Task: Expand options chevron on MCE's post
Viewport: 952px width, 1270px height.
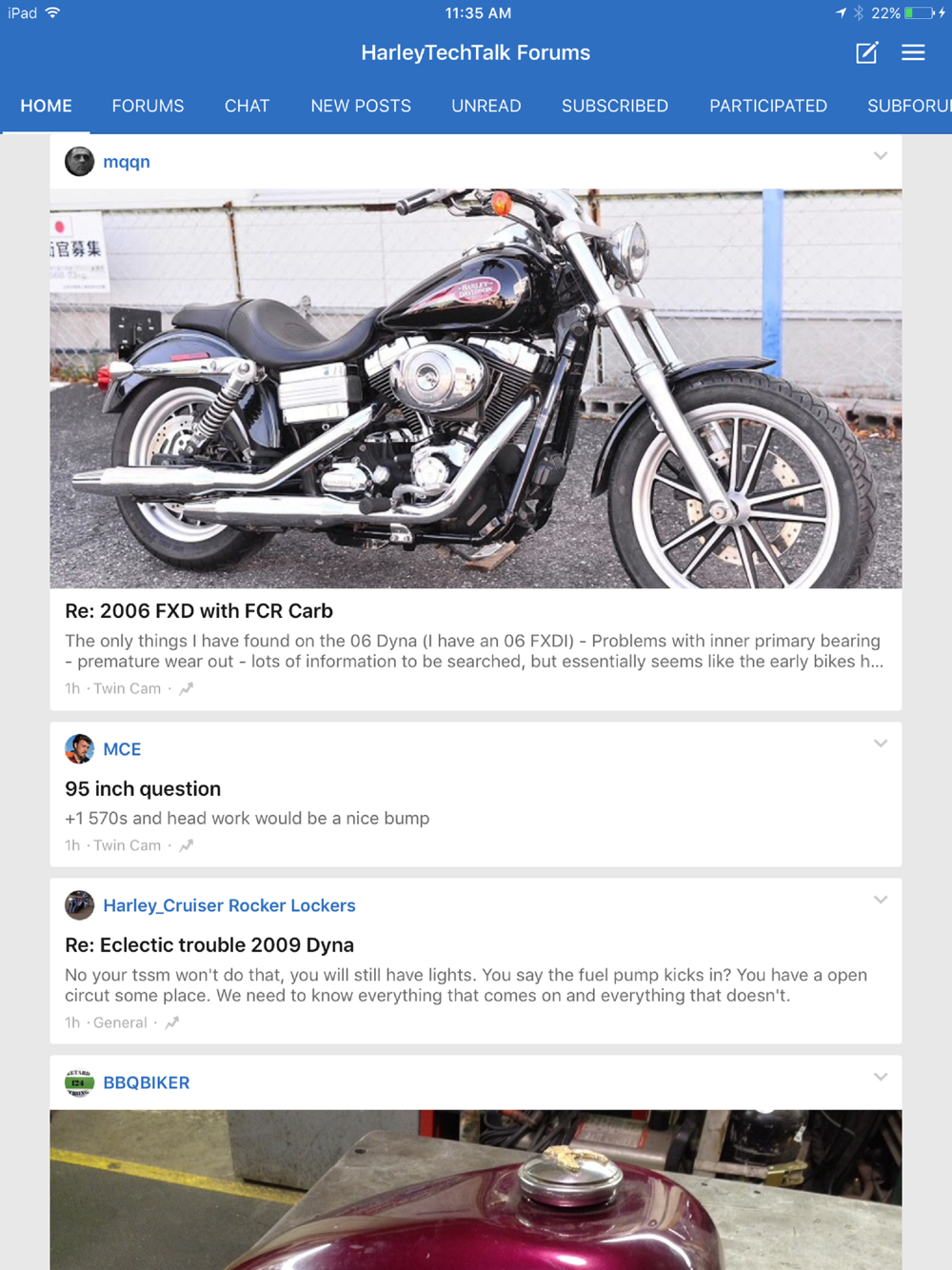Action: coord(881,744)
